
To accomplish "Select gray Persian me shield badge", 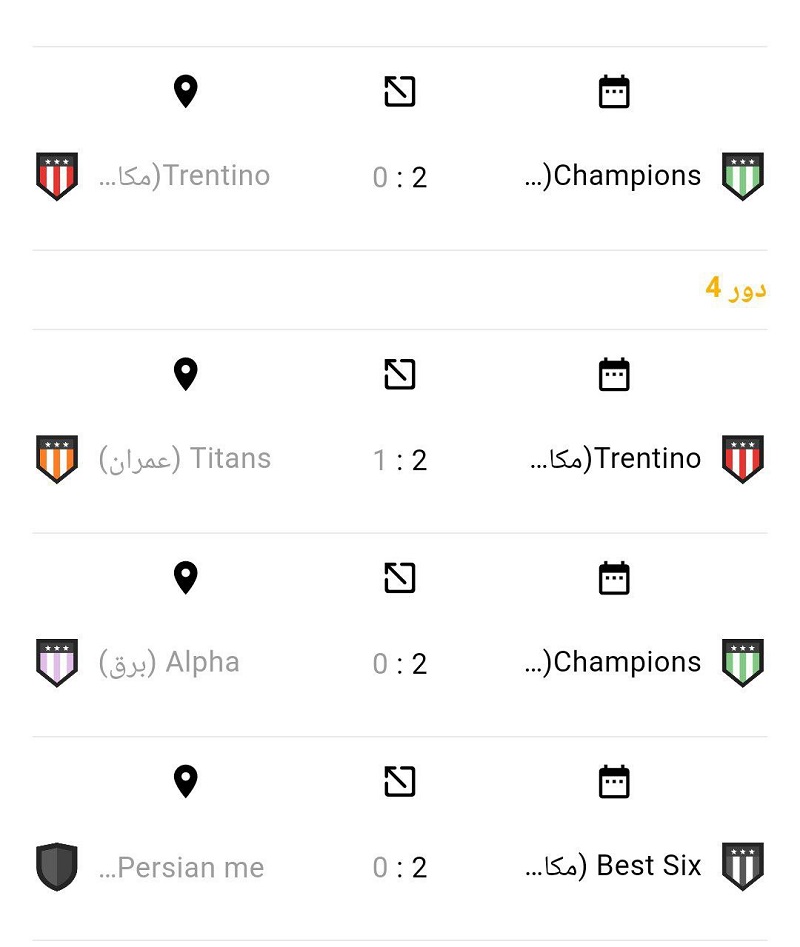I will pyautogui.click(x=57, y=867).
